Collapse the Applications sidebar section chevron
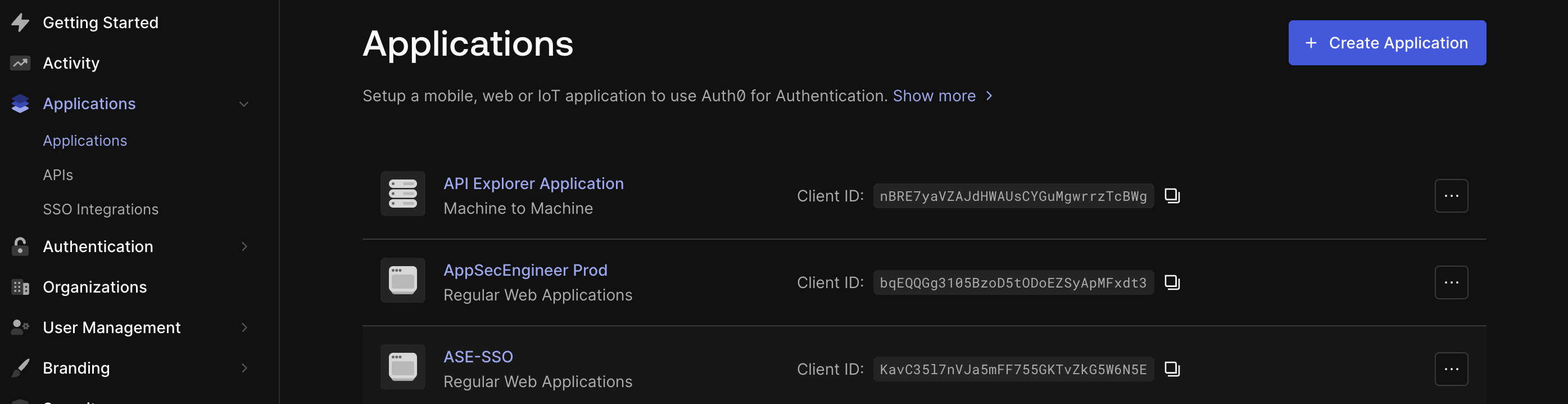This screenshot has width=1568, height=404. (x=243, y=104)
